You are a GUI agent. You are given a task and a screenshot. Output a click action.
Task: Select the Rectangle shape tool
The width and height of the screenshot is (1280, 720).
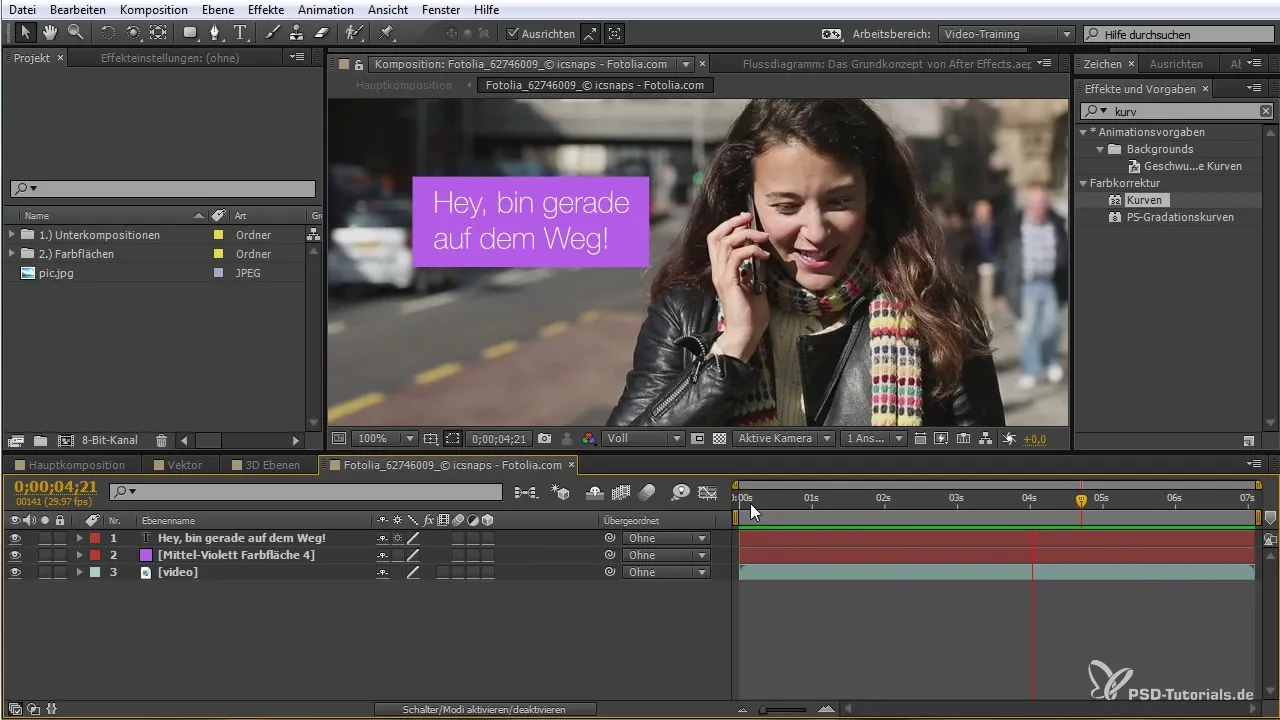(190, 33)
